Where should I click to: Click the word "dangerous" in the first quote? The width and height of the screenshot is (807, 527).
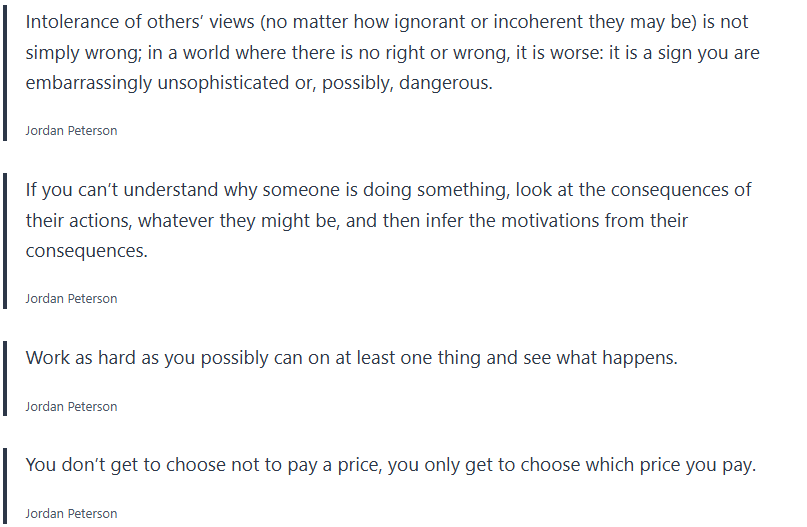(x=444, y=83)
